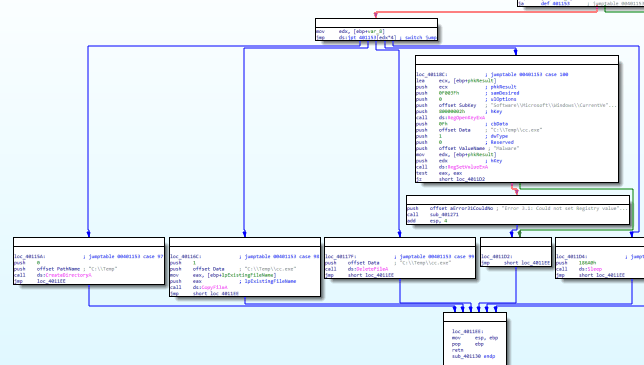Select the offset ValueName operand
This screenshot has height=365, width=644.
462,148
